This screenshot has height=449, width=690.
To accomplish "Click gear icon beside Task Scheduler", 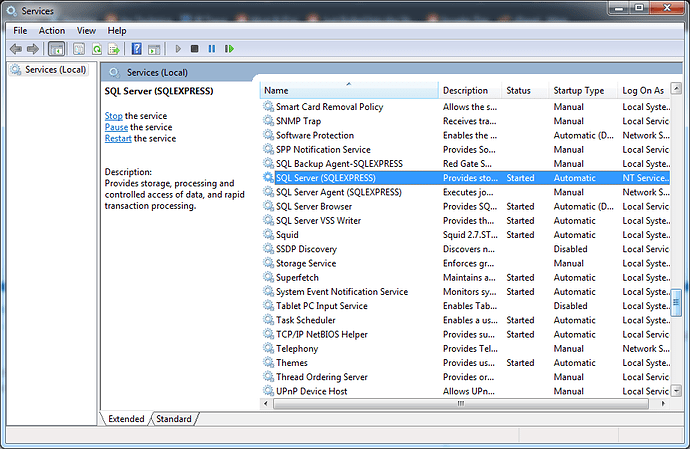I will point(268,320).
